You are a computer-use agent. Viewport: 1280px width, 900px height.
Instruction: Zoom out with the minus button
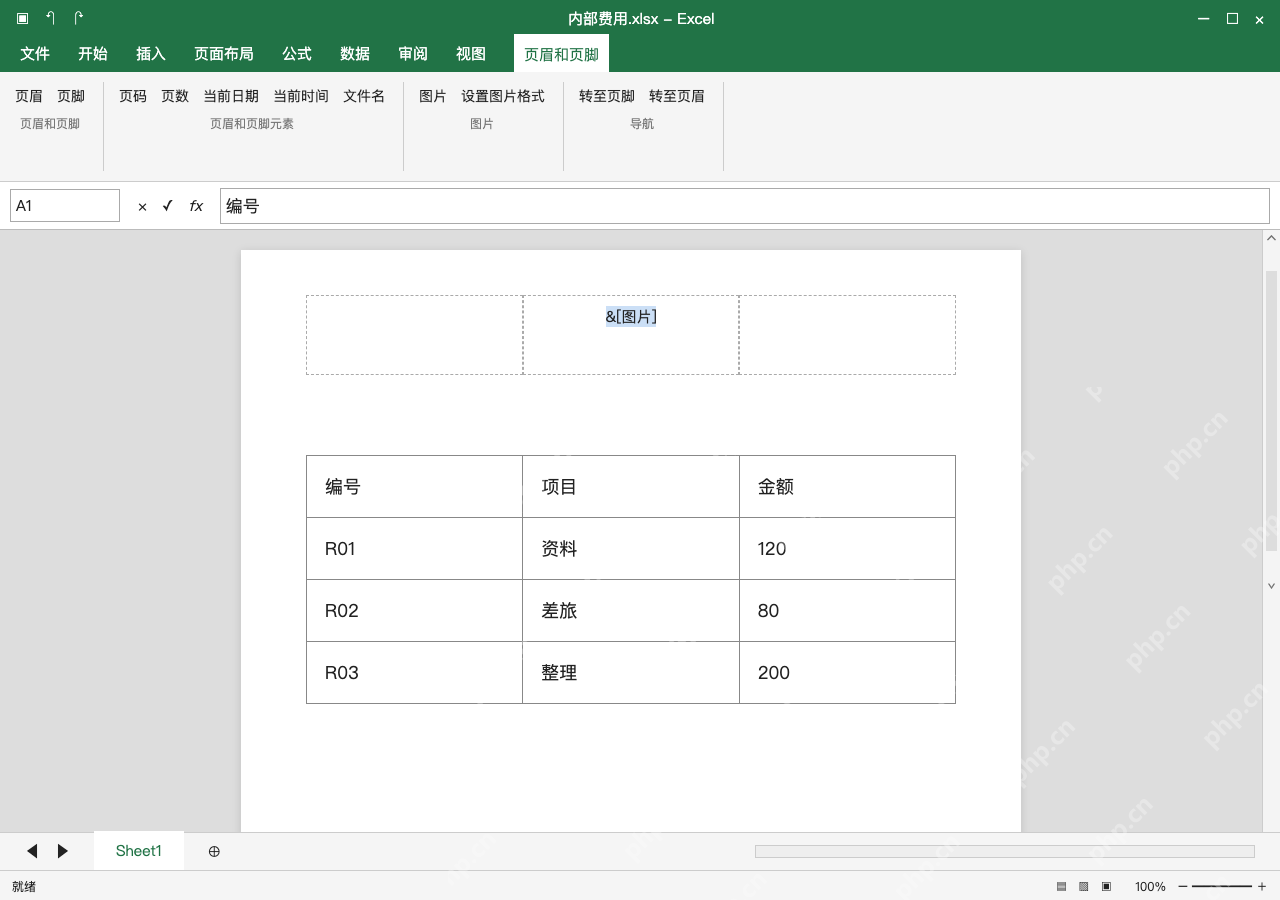(1183, 886)
